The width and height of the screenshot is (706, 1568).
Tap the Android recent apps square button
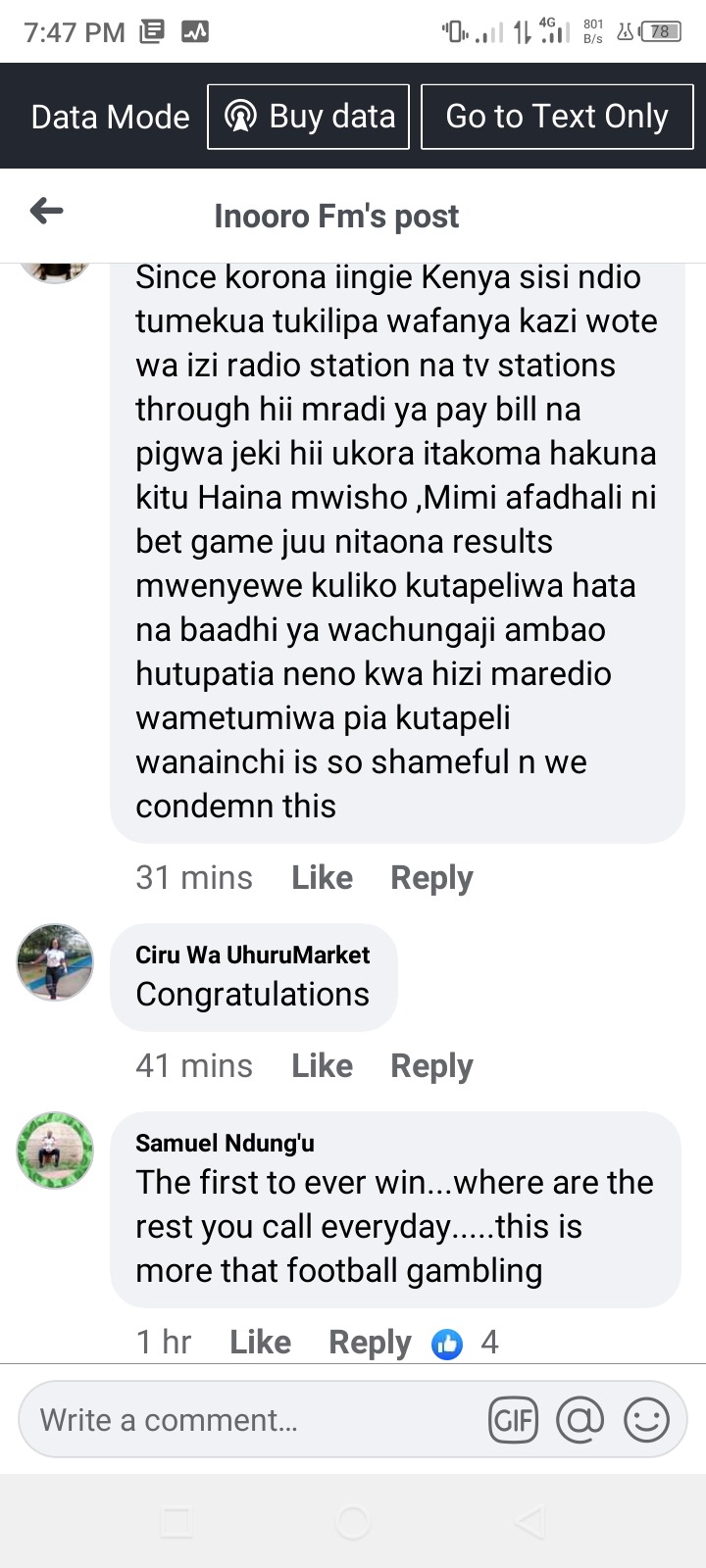click(x=176, y=1522)
